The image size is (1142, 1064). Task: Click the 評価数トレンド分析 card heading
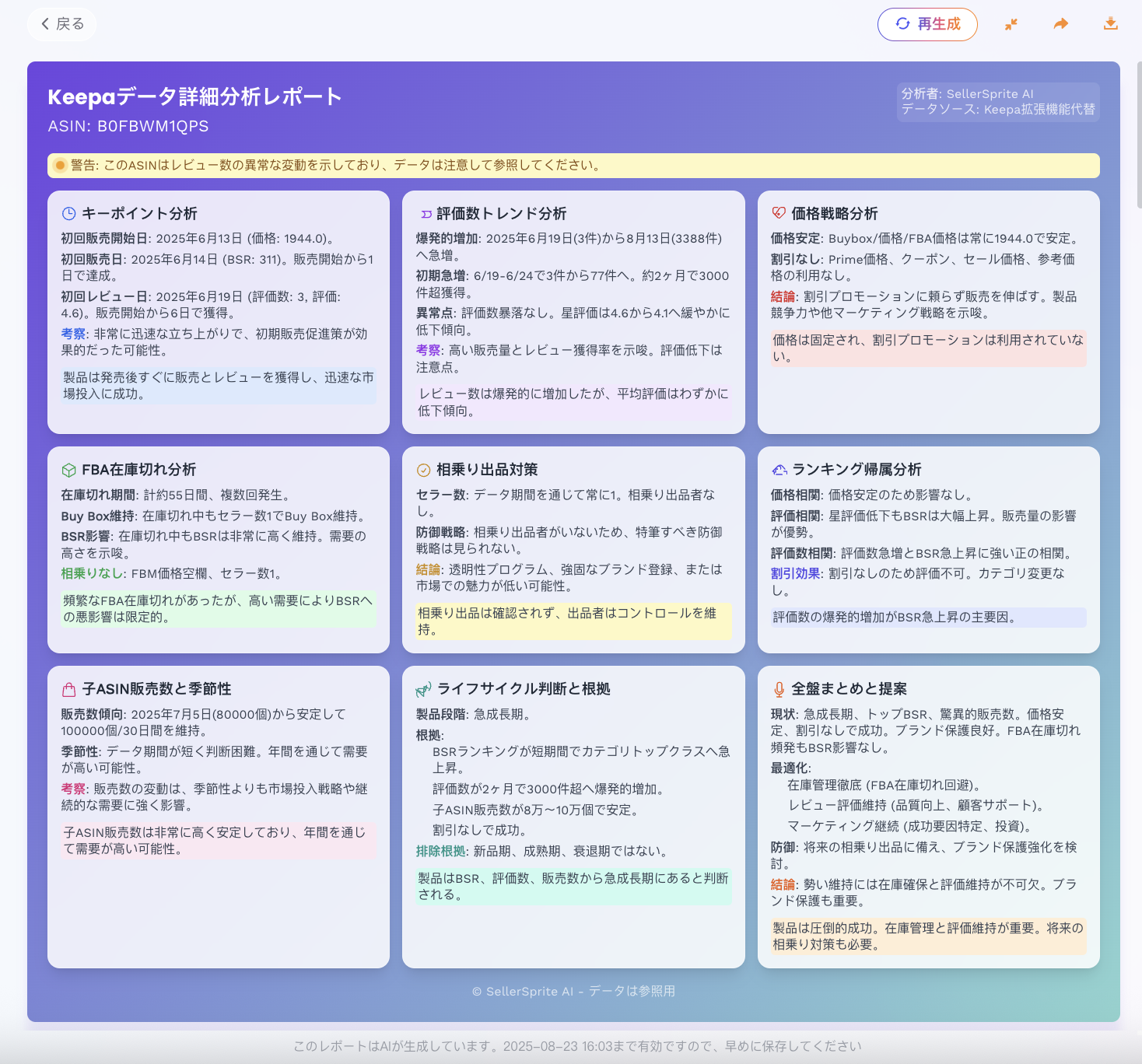501,214
